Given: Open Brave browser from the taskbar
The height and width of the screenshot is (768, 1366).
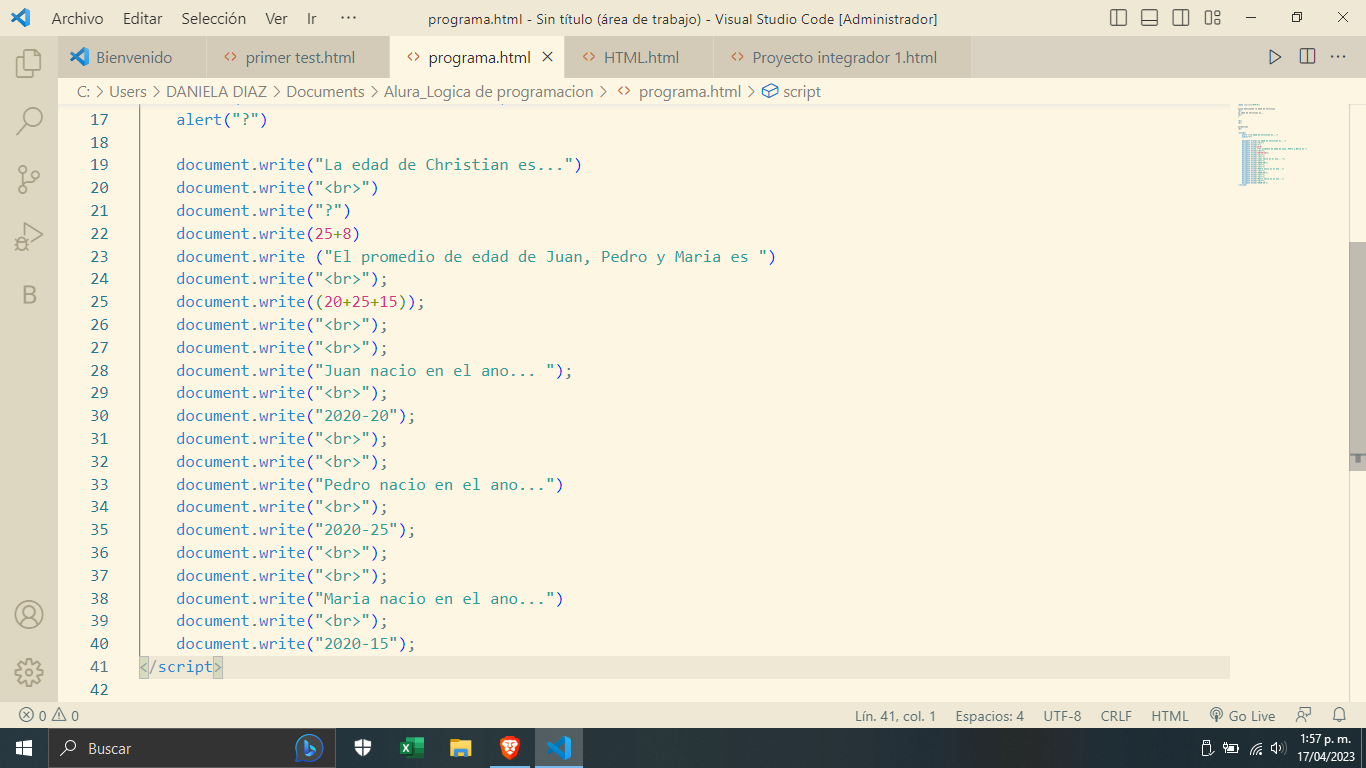Looking at the screenshot, I should 510,748.
